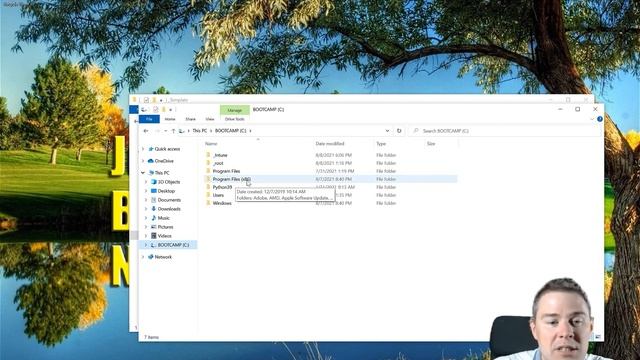Open the File tab

click(x=149, y=119)
